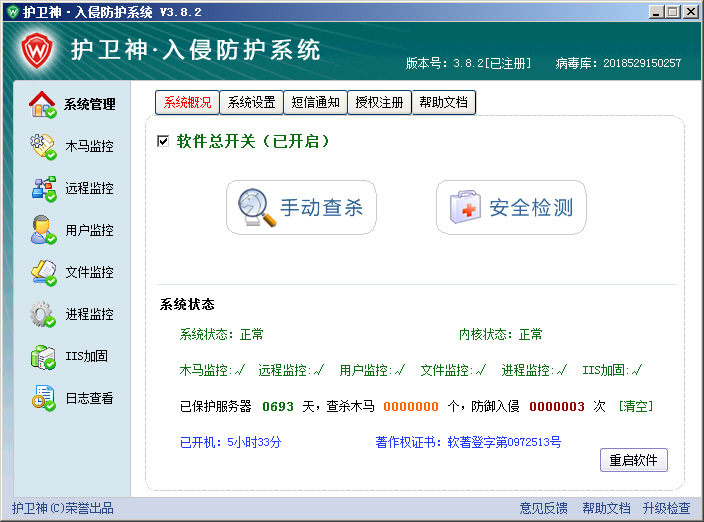The height and width of the screenshot is (522, 704).
Task: Open 日志查看 log viewer icon
Action: [x=43, y=398]
